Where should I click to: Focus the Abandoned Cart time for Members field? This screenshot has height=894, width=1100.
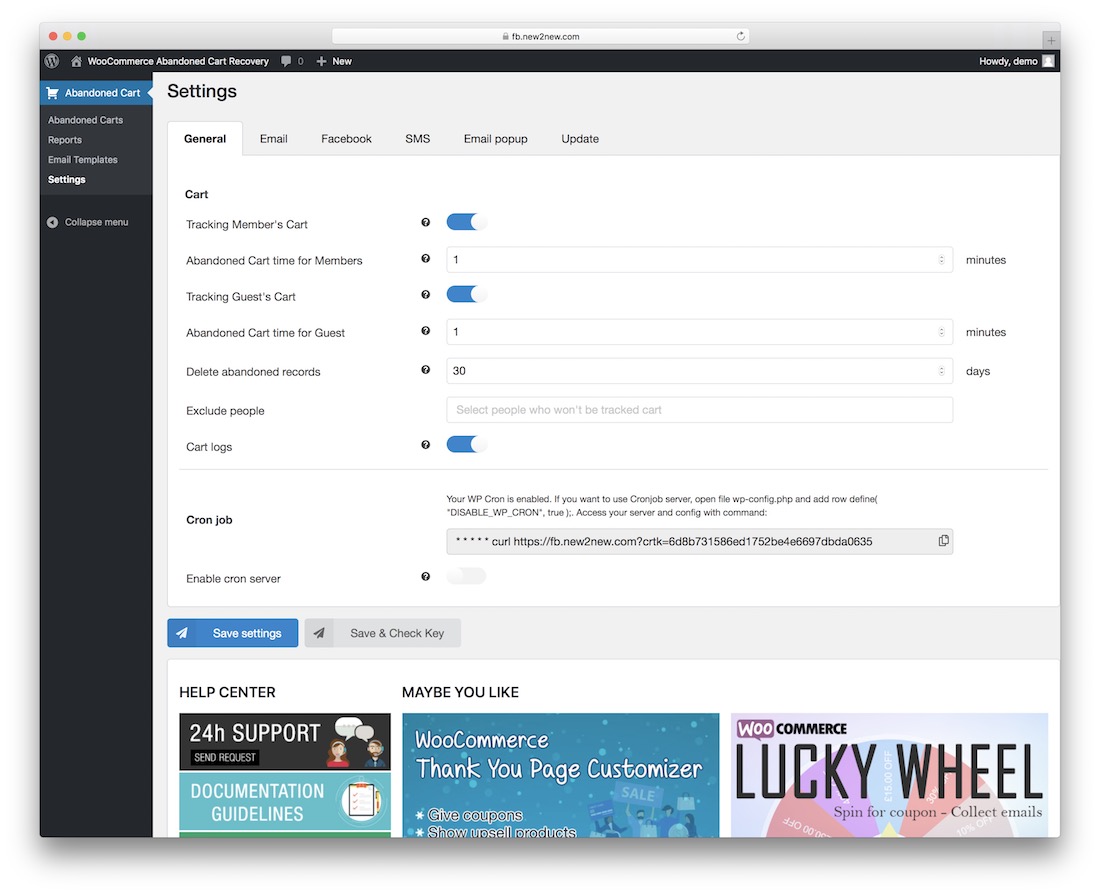[699, 260]
